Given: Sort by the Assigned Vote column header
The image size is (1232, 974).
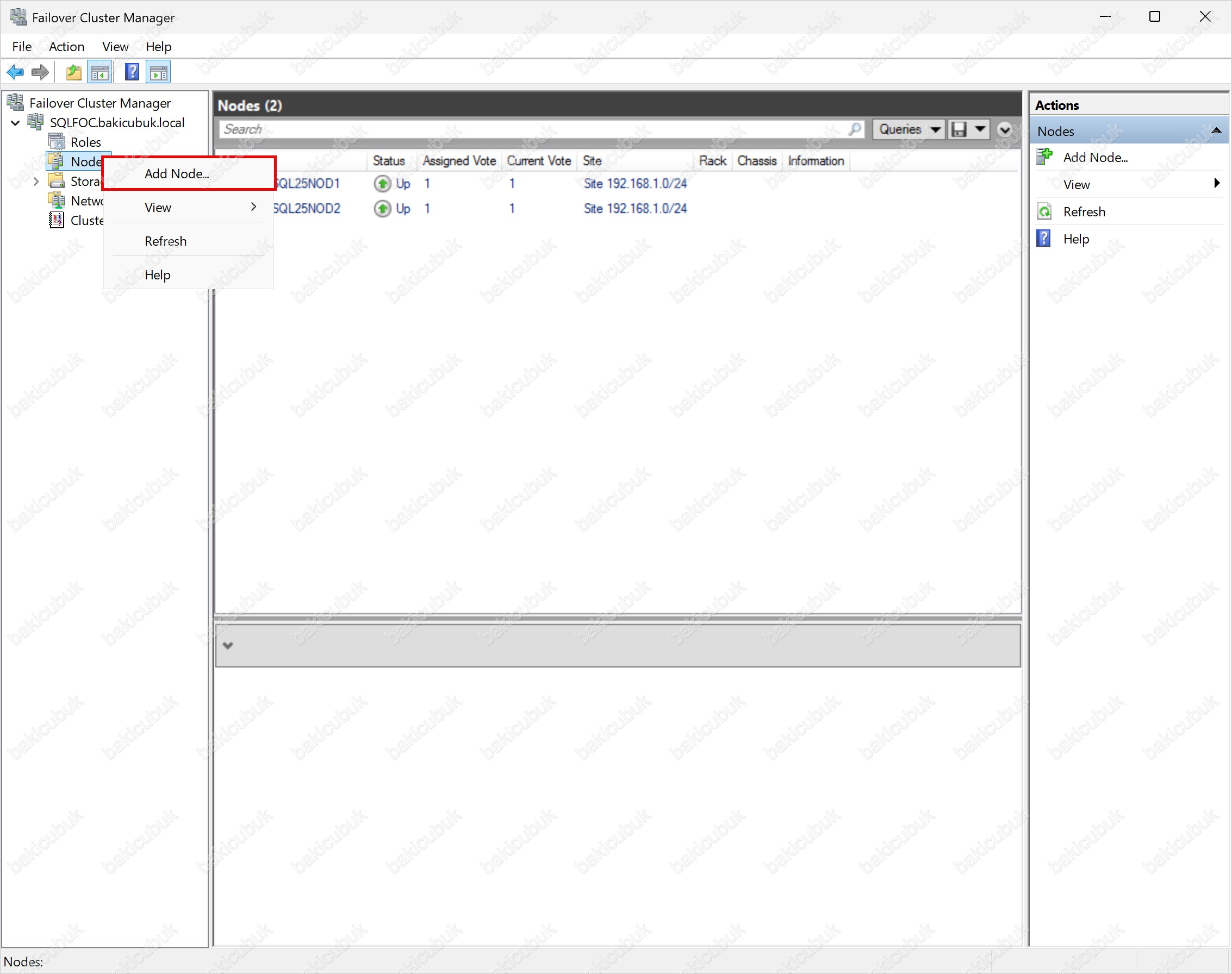Looking at the screenshot, I should (458, 161).
